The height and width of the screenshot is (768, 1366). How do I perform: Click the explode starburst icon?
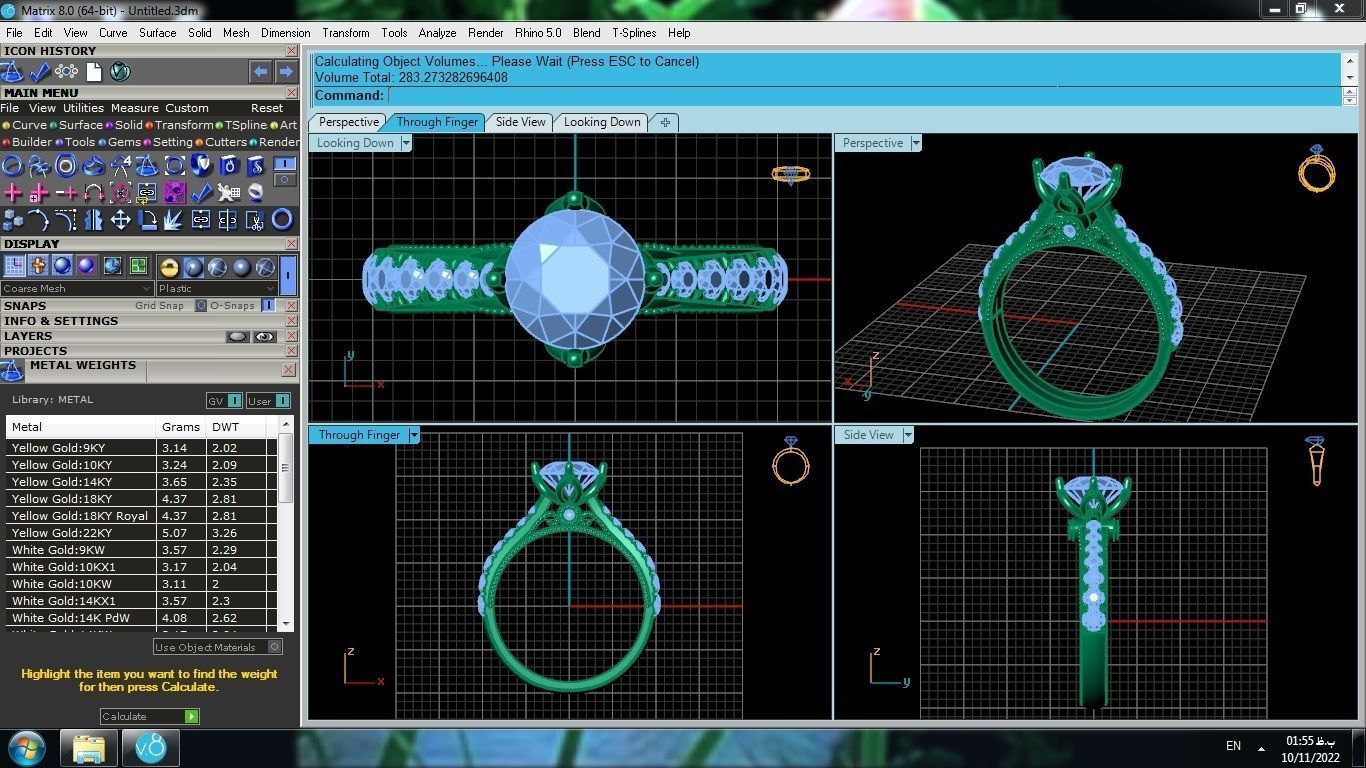tap(173, 220)
